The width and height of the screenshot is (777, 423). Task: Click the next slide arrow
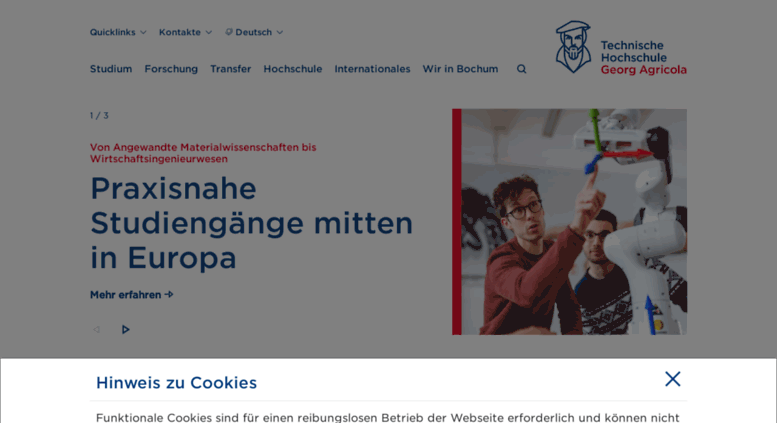tap(125, 329)
